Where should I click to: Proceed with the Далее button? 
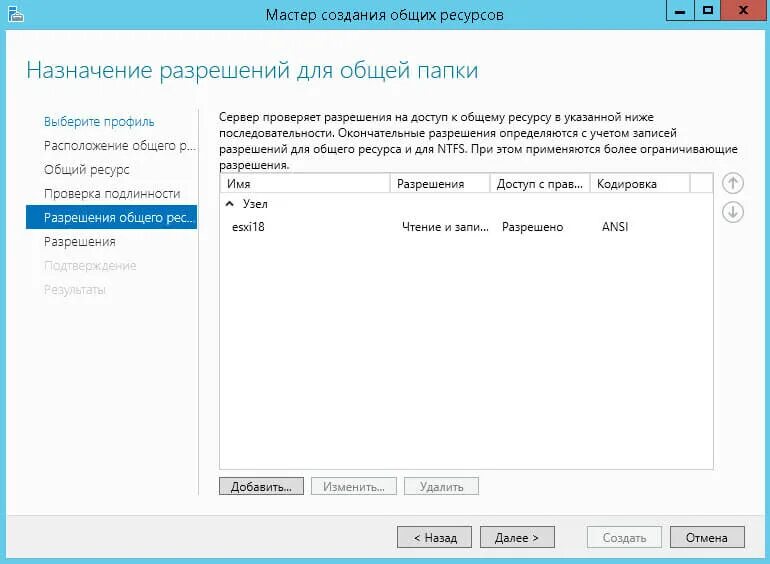click(517, 537)
